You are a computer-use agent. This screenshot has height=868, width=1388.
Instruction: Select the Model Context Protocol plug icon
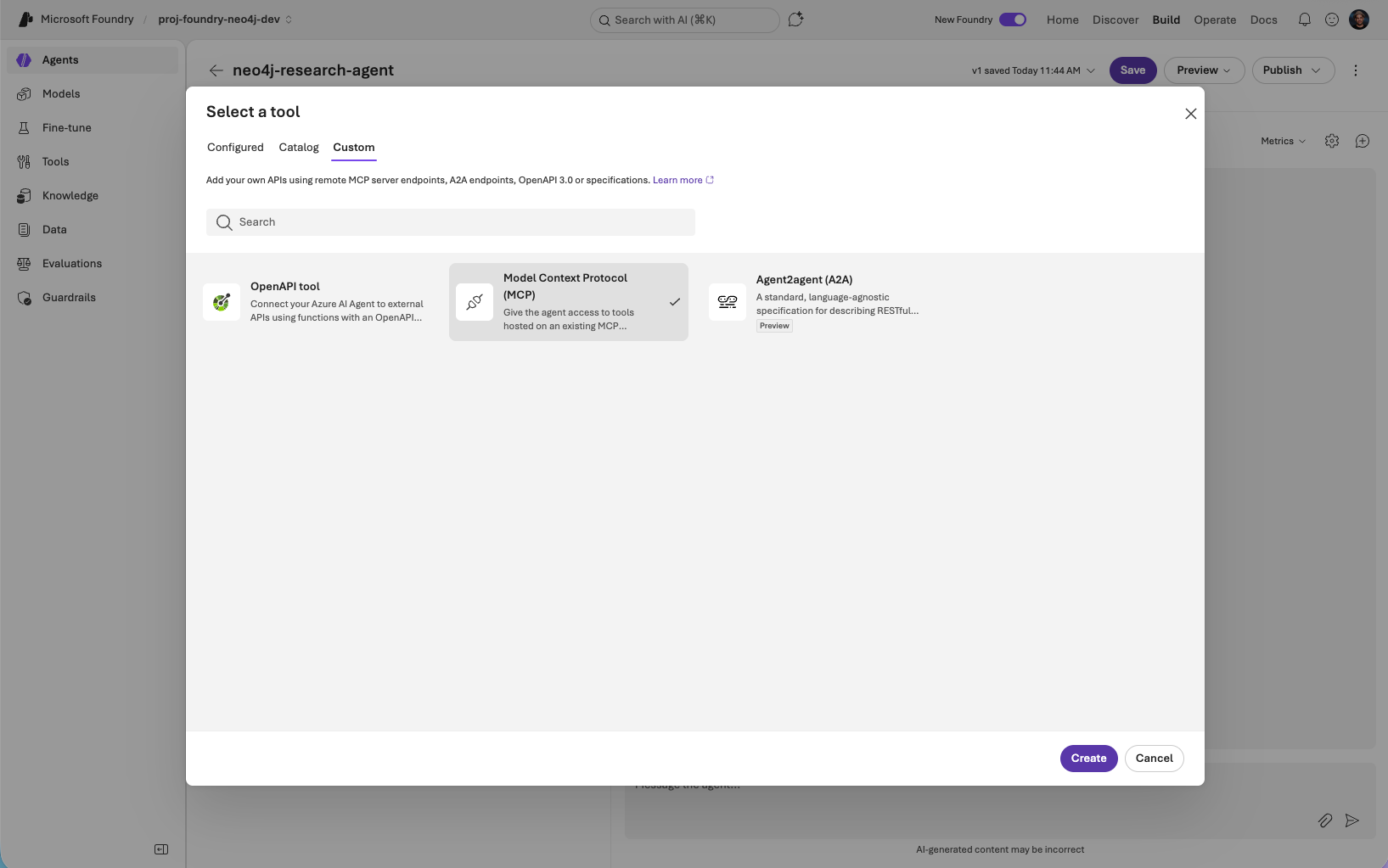pyautogui.click(x=475, y=302)
